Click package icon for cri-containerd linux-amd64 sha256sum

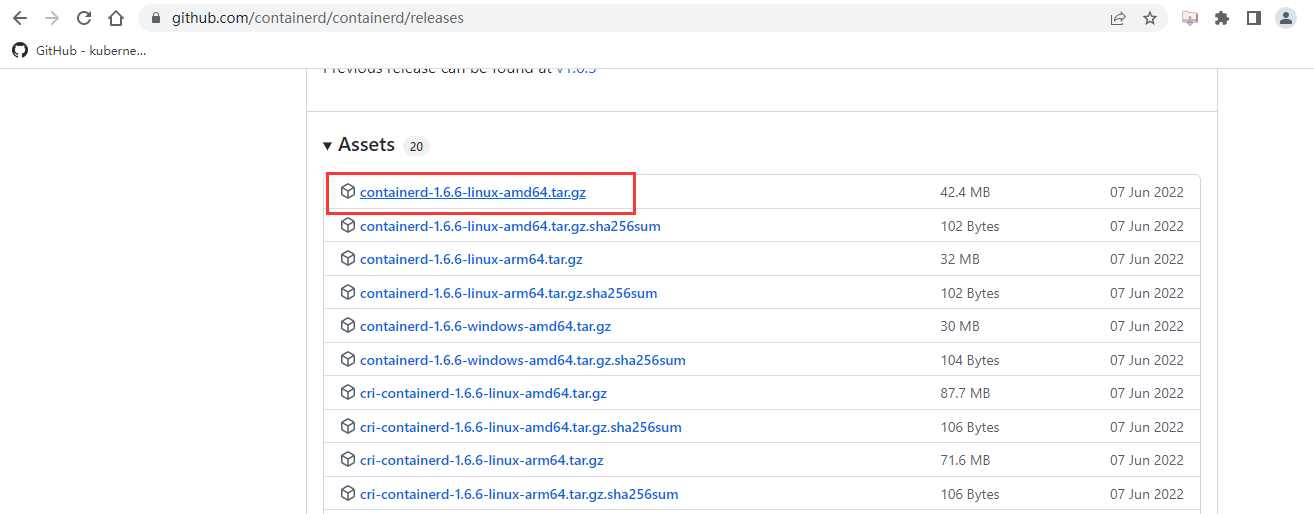(x=347, y=426)
